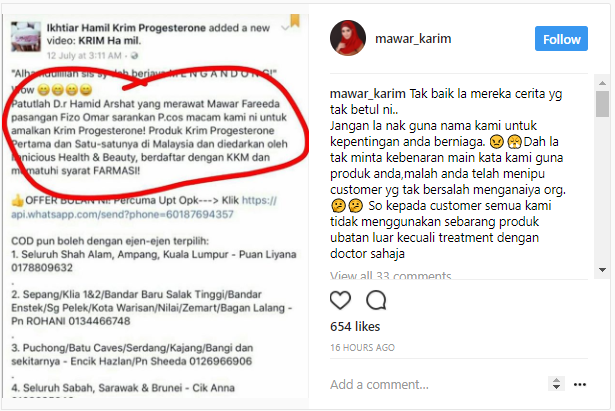615x411 pixels.
Task: Click the scrollbar down arrow
Action: coord(602,270)
